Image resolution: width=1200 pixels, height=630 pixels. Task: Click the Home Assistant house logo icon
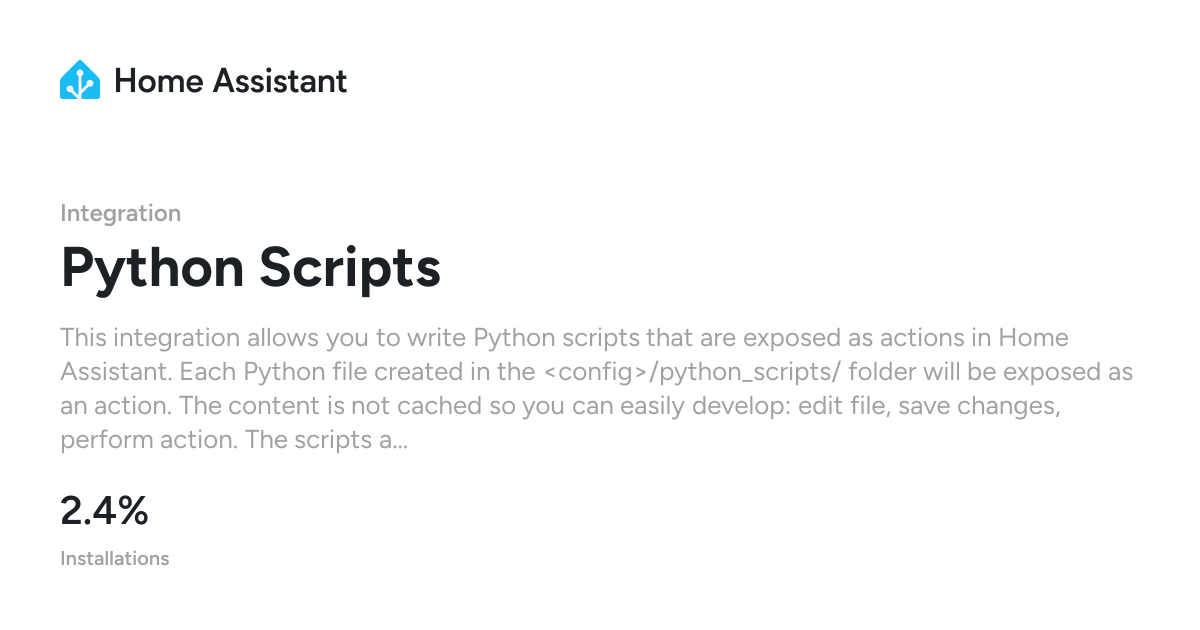(x=80, y=80)
